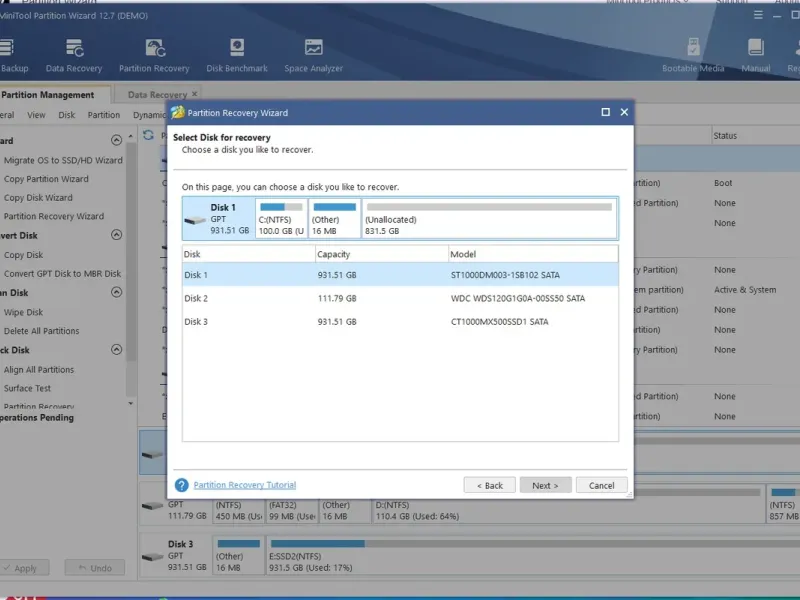Open the Disk menu

66,115
